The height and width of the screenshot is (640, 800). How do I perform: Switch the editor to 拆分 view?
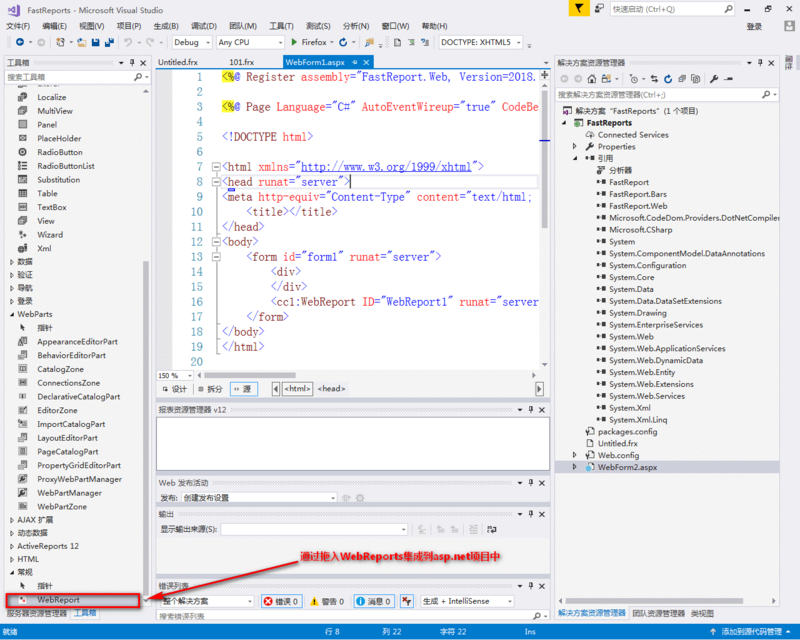point(210,389)
